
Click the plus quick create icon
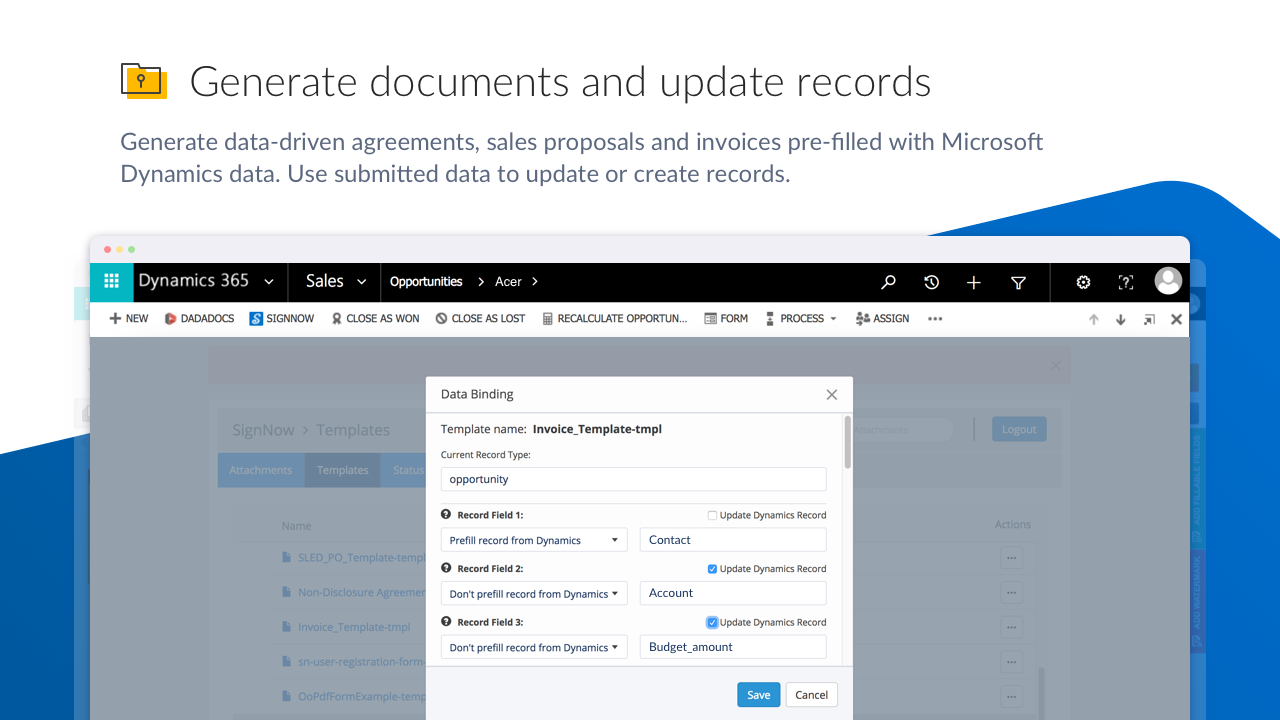[974, 282]
